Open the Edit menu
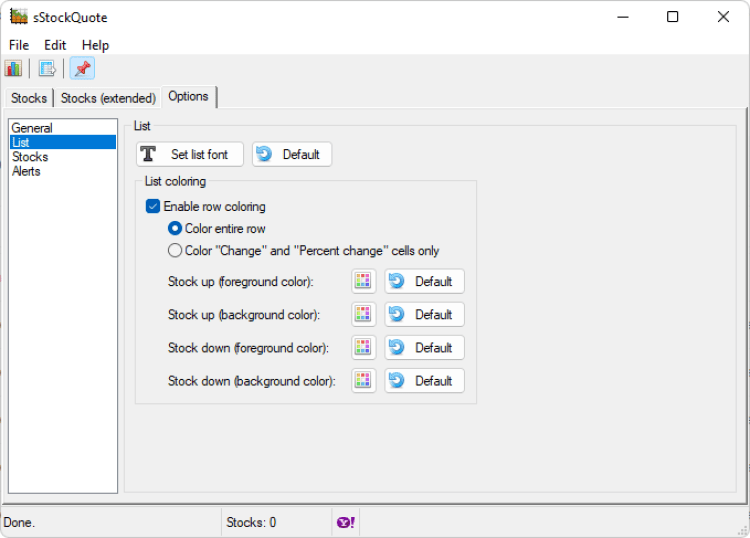Screen dimensions: 750x538 coord(55,45)
